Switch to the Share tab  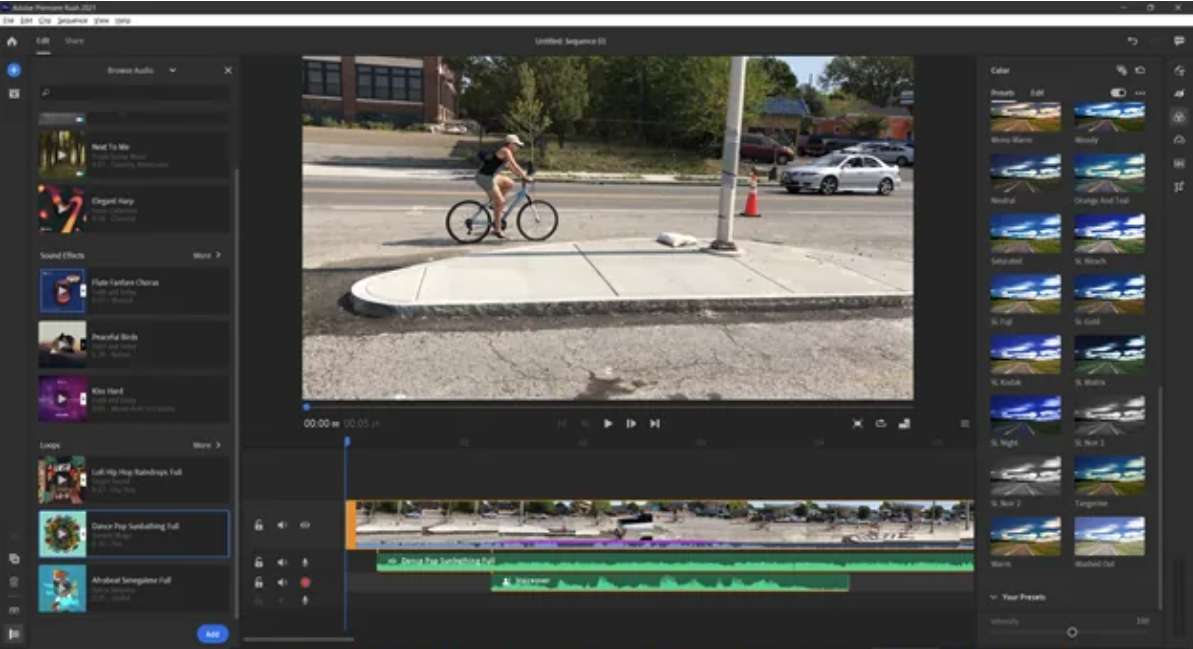coord(74,41)
